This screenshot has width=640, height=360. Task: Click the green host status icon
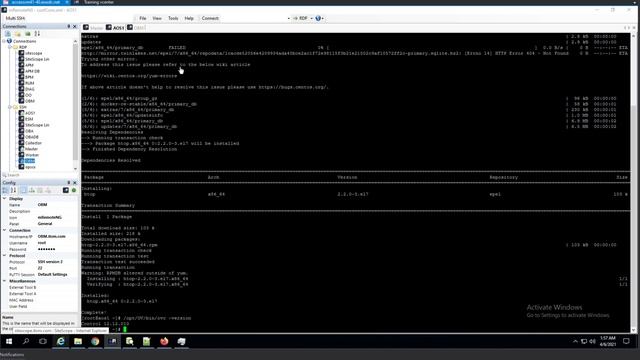point(74,190)
